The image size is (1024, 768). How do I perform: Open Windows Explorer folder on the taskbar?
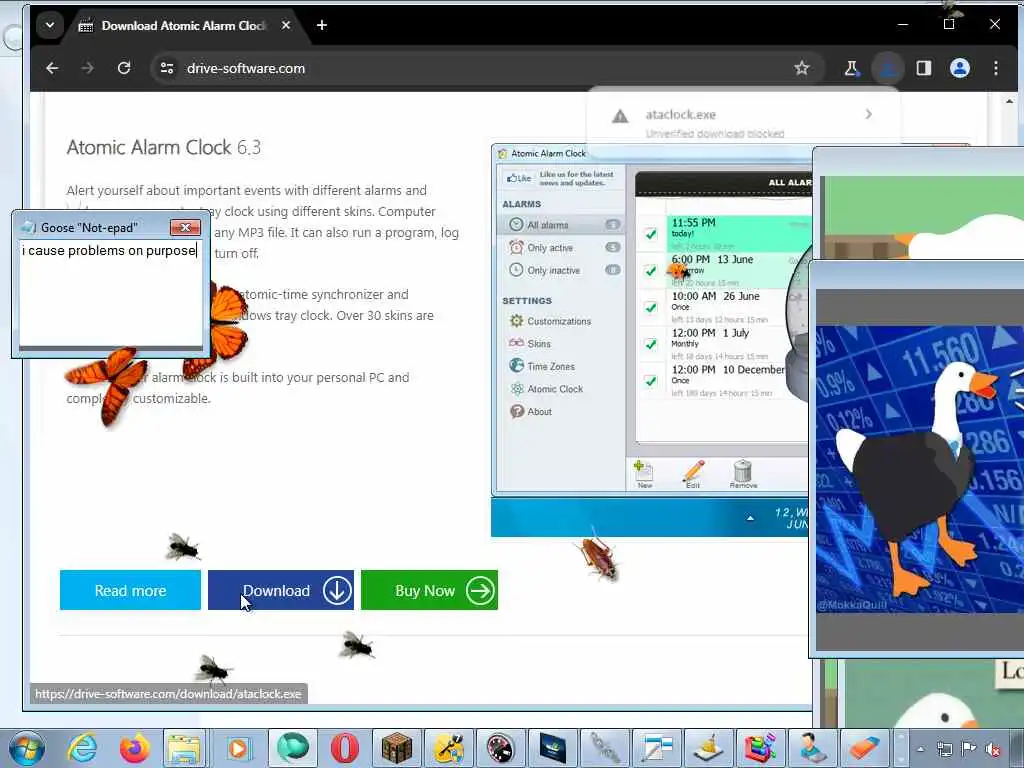tap(184, 748)
